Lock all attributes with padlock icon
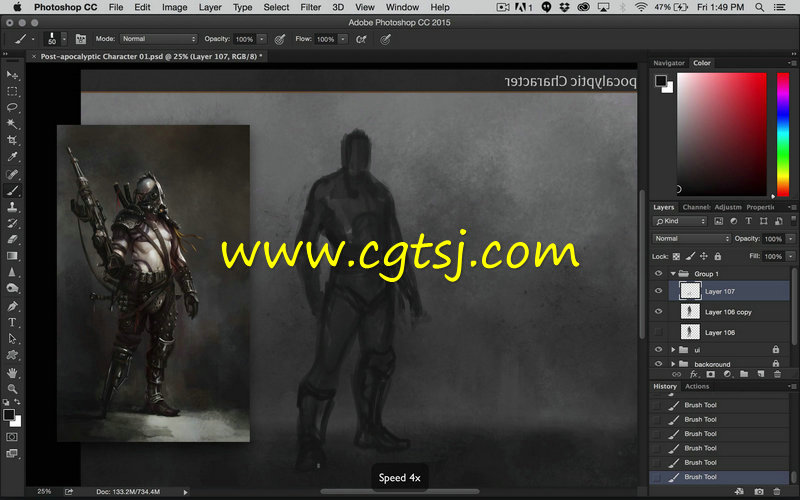This screenshot has height=500, width=800. click(718, 256)
